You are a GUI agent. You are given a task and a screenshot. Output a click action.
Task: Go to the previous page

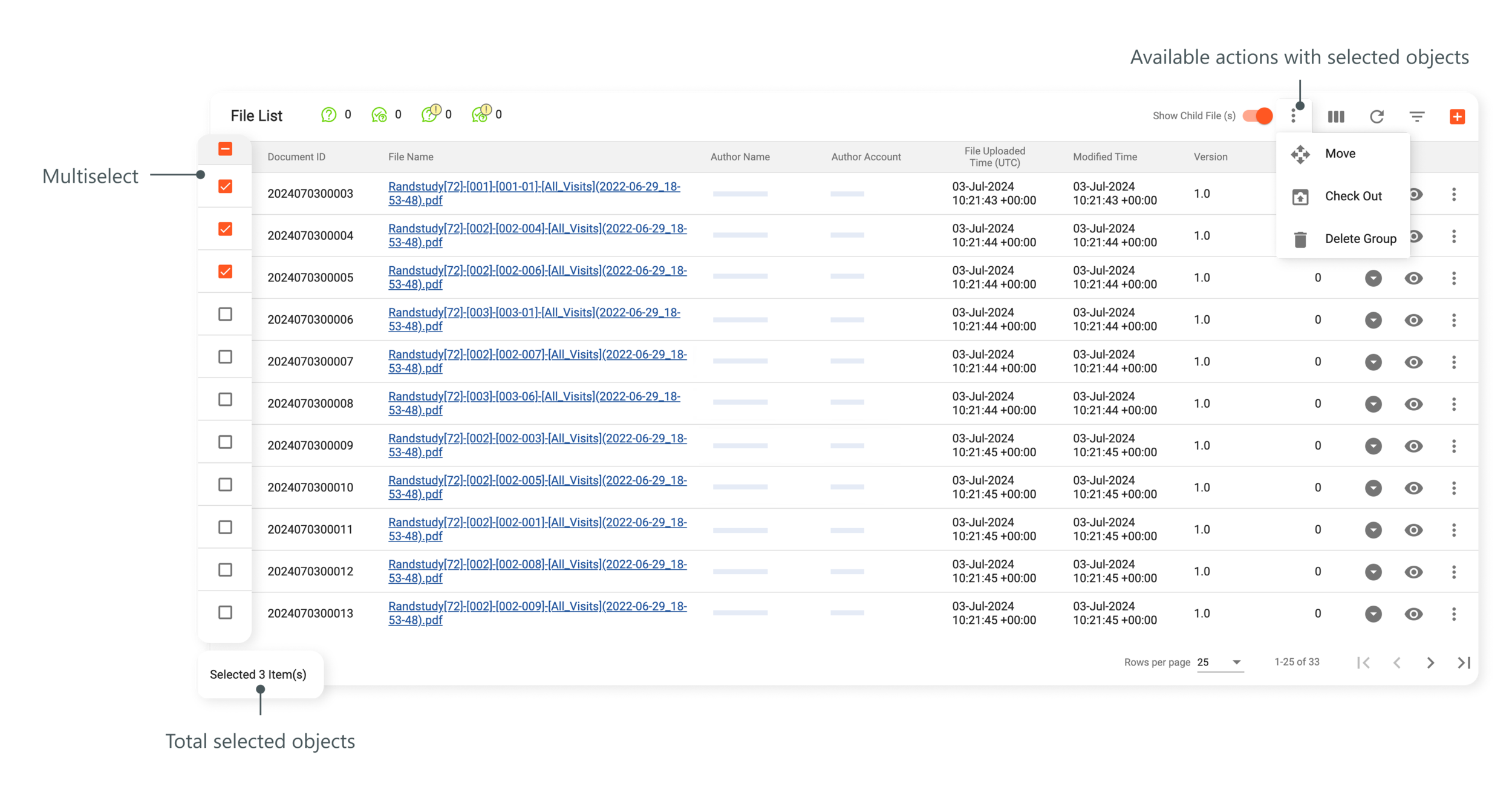(x=1397, y=662)
